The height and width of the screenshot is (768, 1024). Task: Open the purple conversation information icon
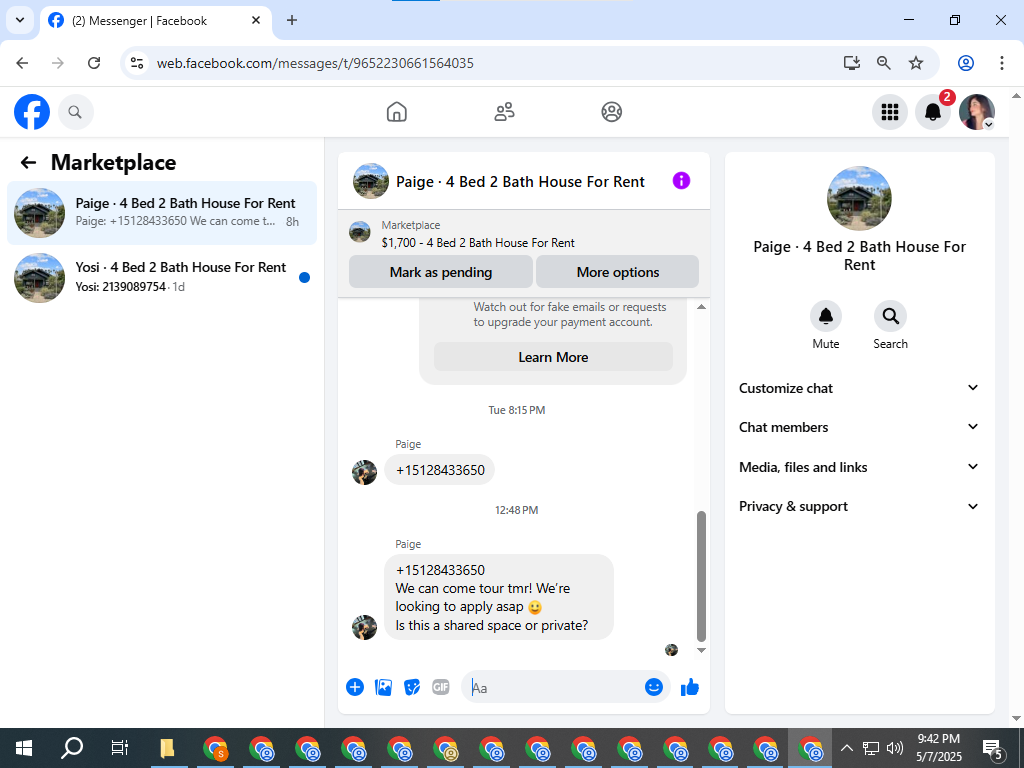coord(681,181)
